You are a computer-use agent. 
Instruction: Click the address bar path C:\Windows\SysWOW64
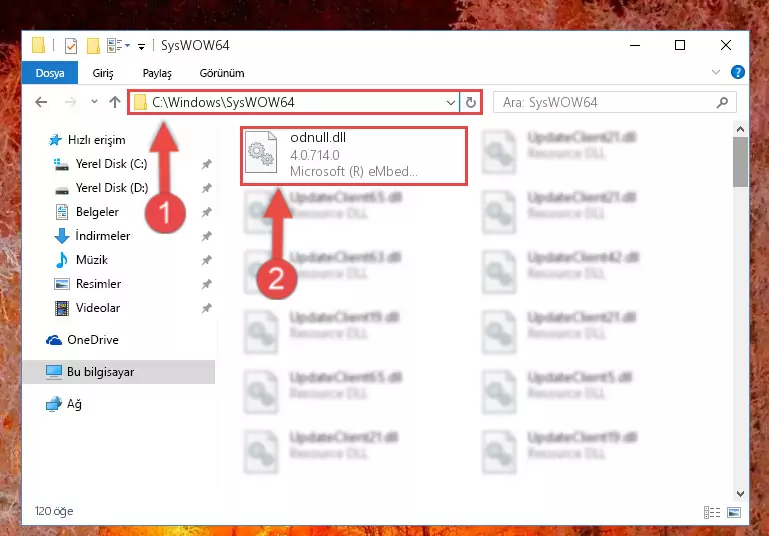(223, 102)
